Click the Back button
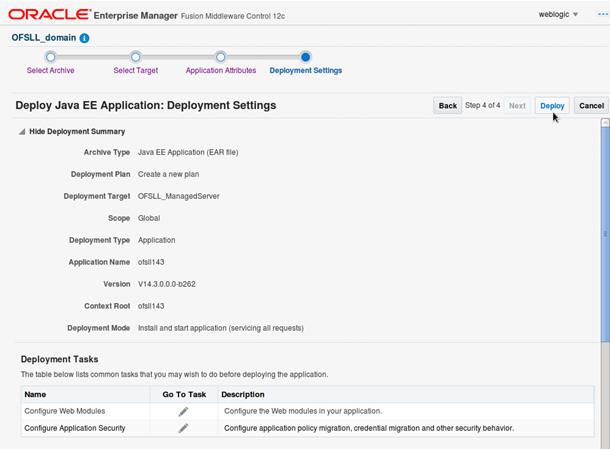The width and height of the screenshot is (610, 450). [447, 106]
